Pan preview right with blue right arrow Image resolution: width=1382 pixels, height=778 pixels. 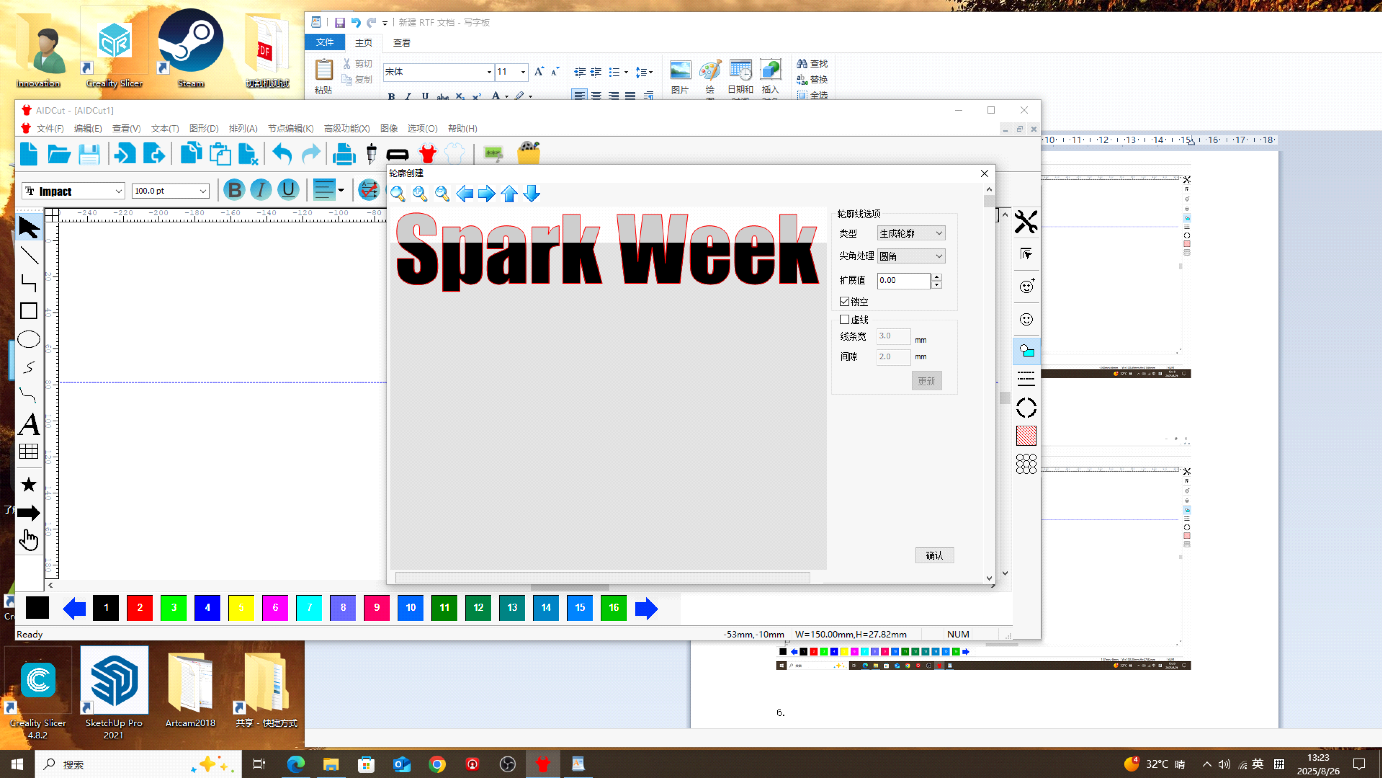(487, 193)
